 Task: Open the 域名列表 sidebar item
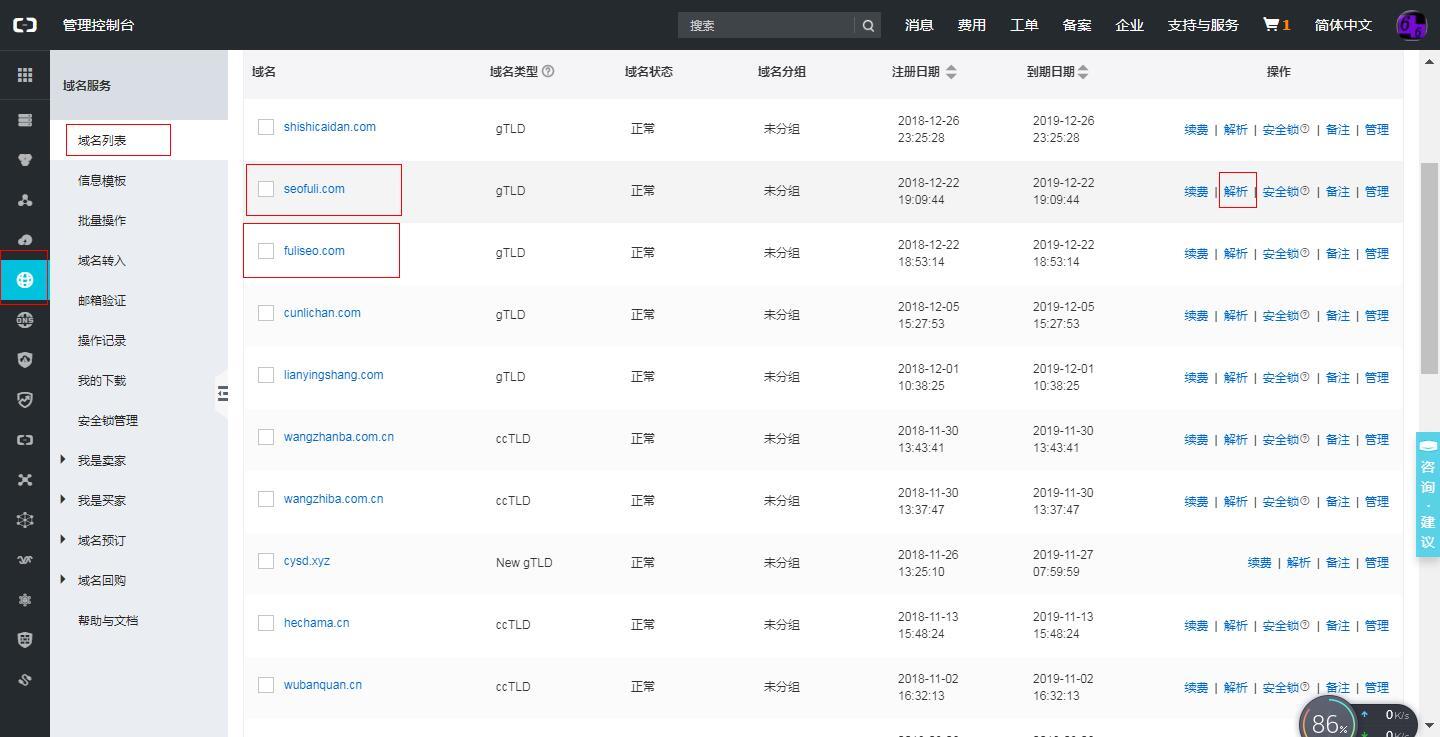click(x=102, y=140)
